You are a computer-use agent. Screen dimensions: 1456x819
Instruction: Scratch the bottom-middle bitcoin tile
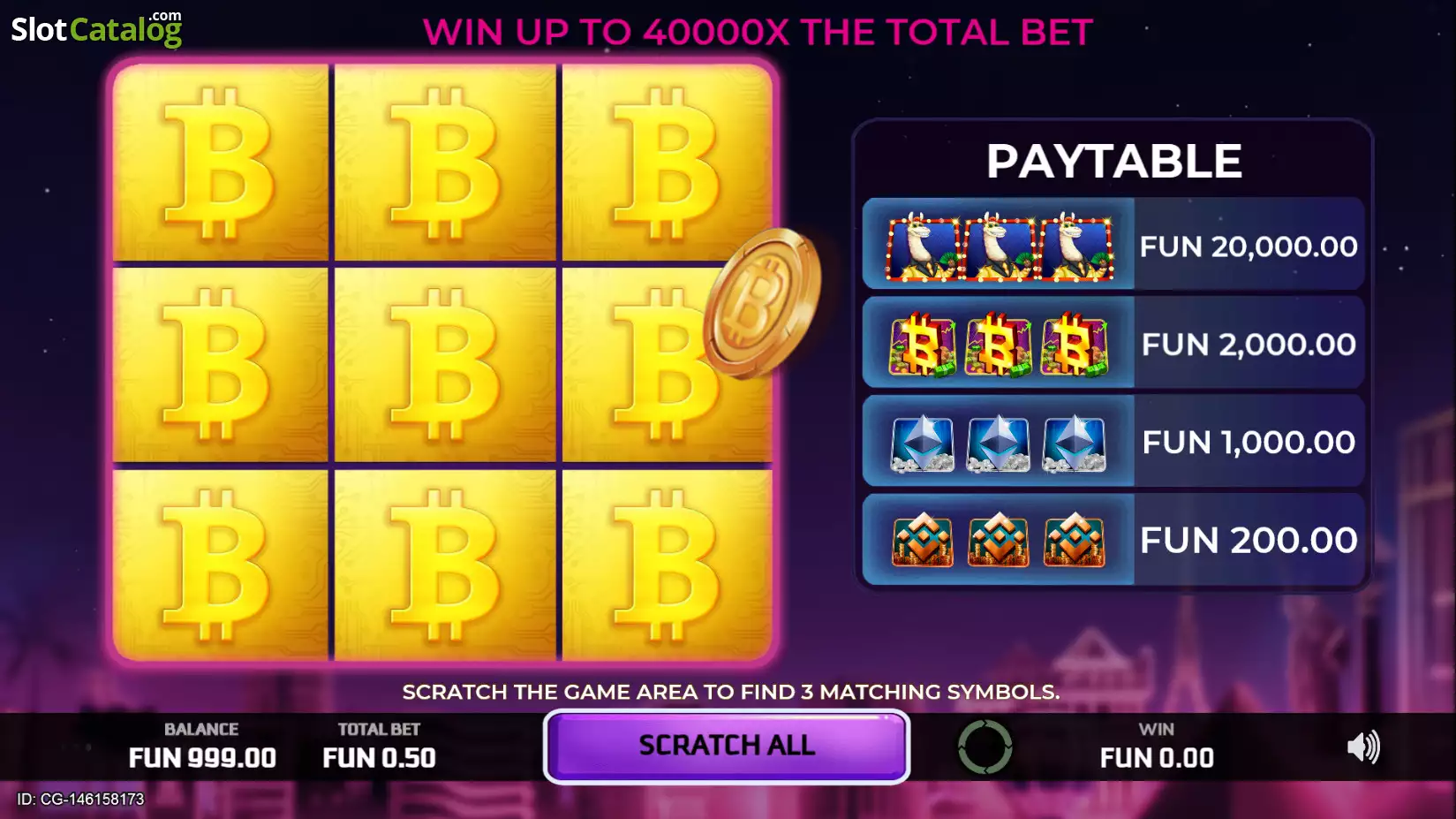pos(445,565)
